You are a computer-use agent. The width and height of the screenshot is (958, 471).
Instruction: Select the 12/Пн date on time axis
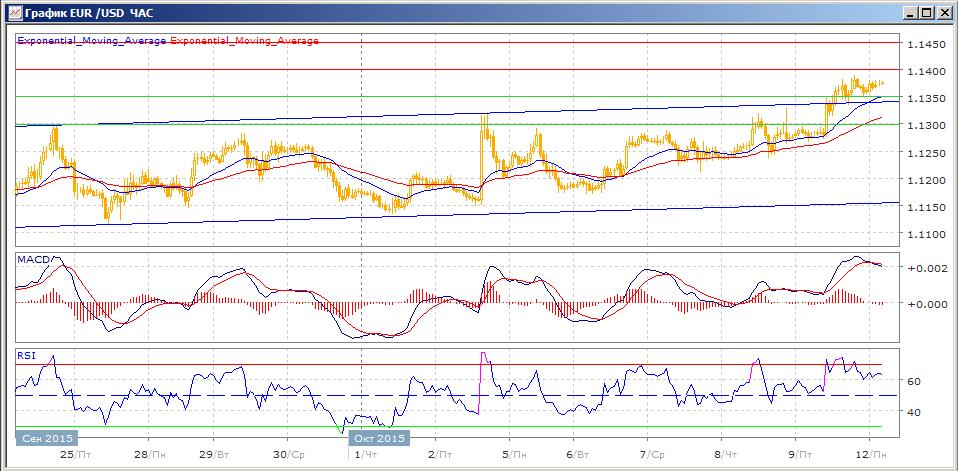pyautogui.click(x=870, y=454)
